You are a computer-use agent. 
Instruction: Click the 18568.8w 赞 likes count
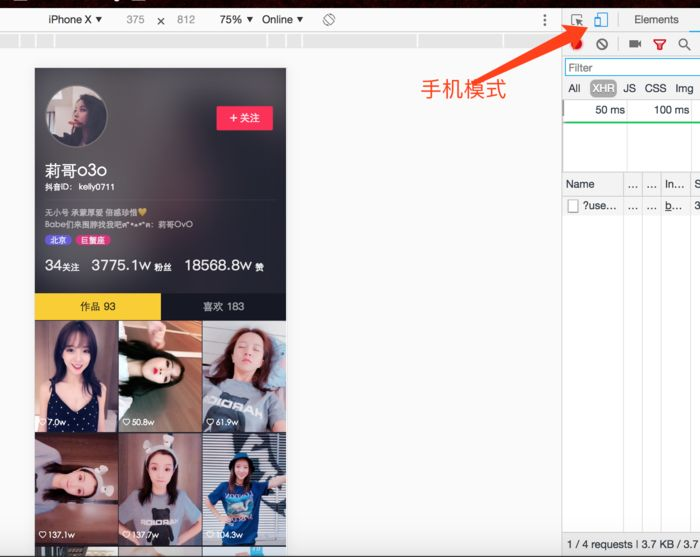(224, 266)
